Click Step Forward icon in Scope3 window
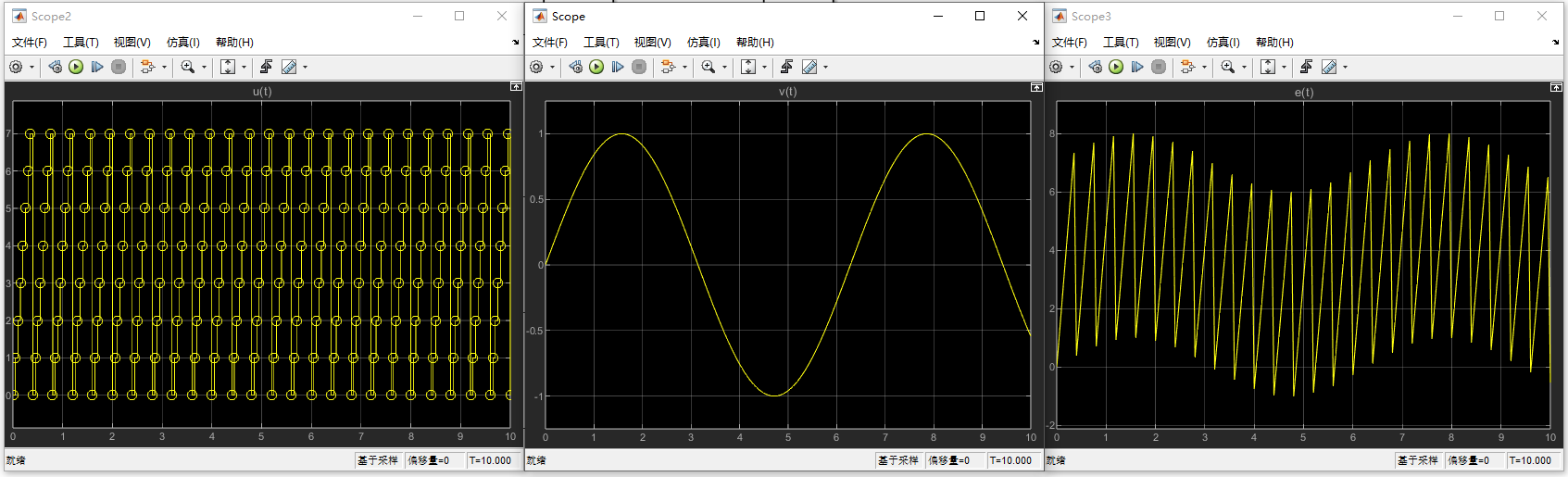Screen dimensions: 1568x477 [1137, 67]
